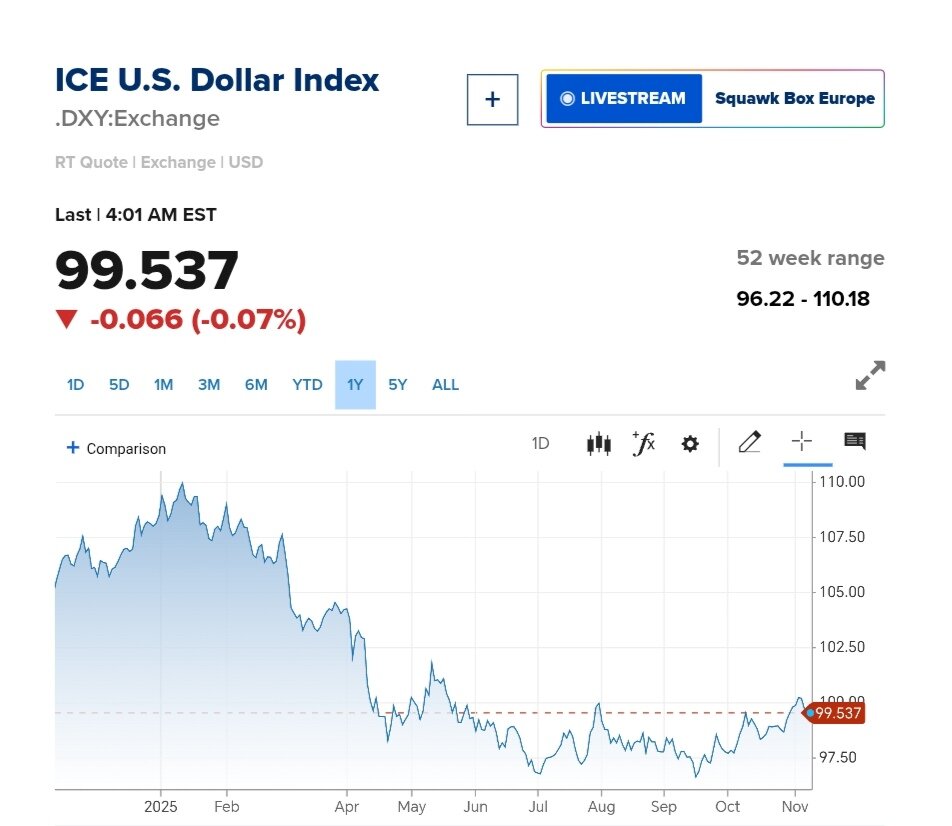Open the chart comments icon
Image resolution: width=952 pixels, height=826 pixels.
coord(855,442)
